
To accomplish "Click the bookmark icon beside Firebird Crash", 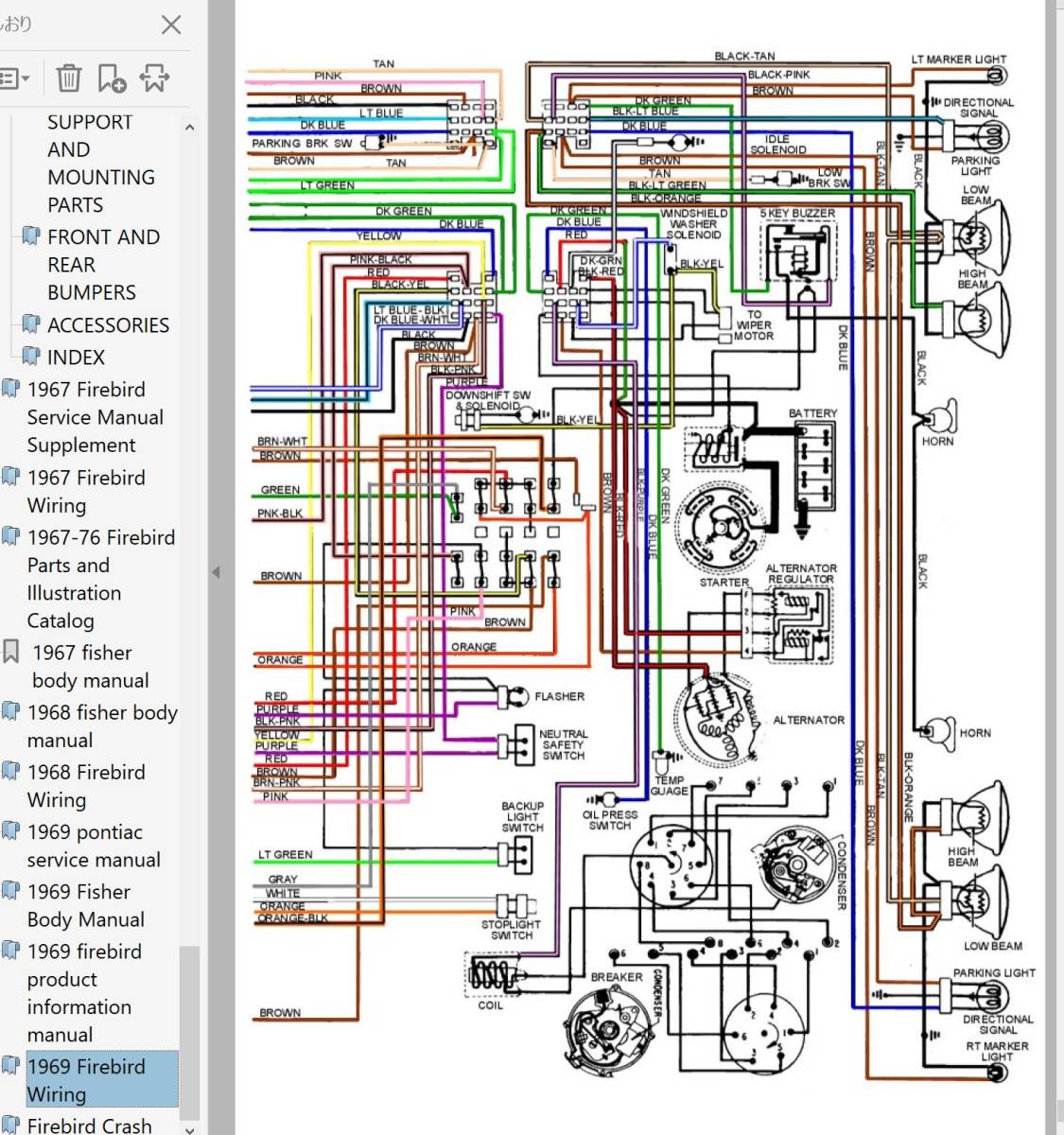I will coord(10,1125).
